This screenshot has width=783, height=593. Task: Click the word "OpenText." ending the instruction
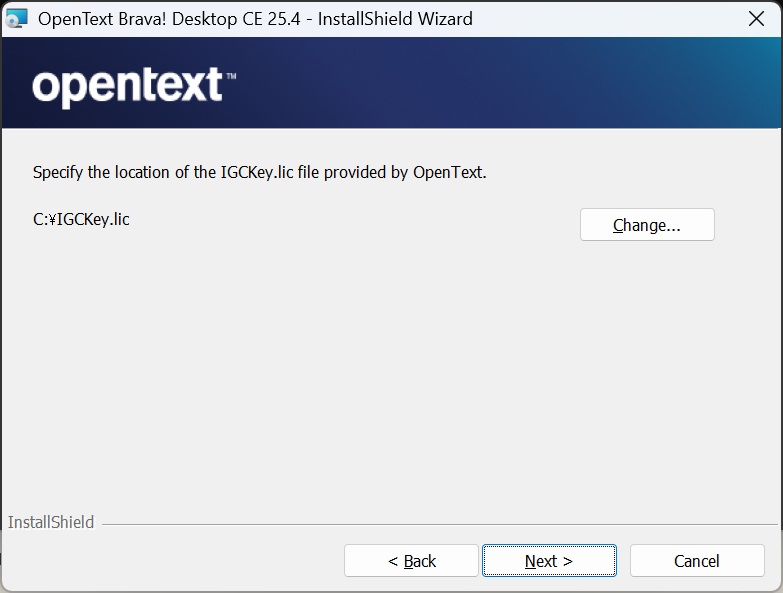click(x=449, y=172)
